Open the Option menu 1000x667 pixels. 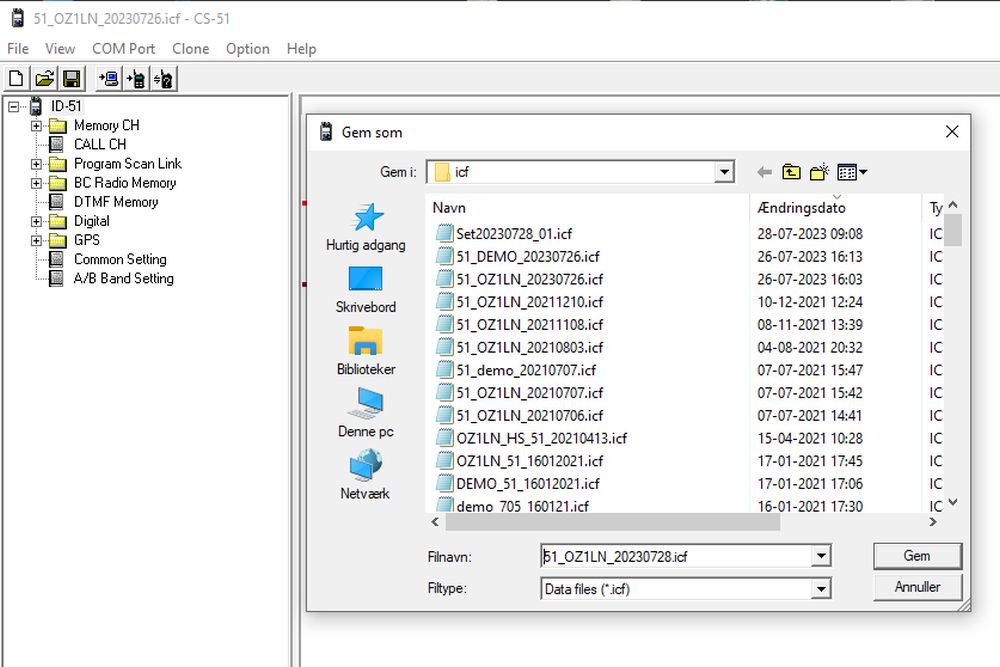tap(247, 49)
